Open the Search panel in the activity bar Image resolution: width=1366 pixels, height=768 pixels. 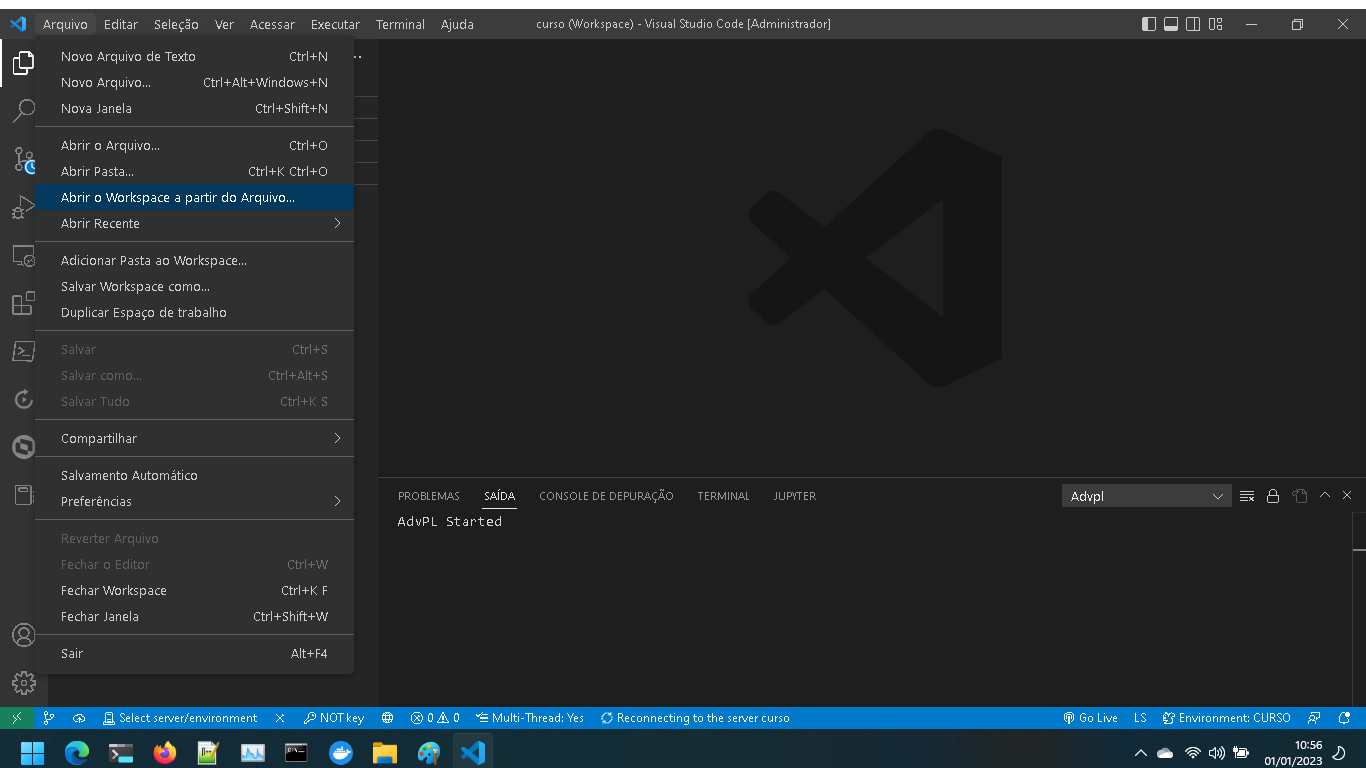(x=23, y=110)
